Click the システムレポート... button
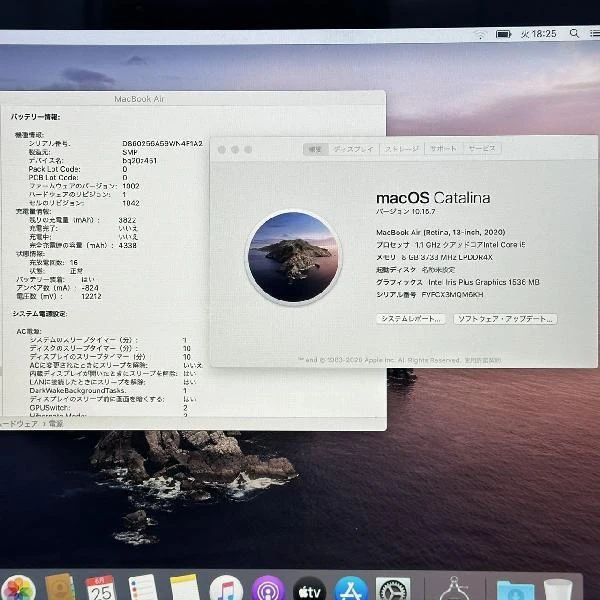 411,319
